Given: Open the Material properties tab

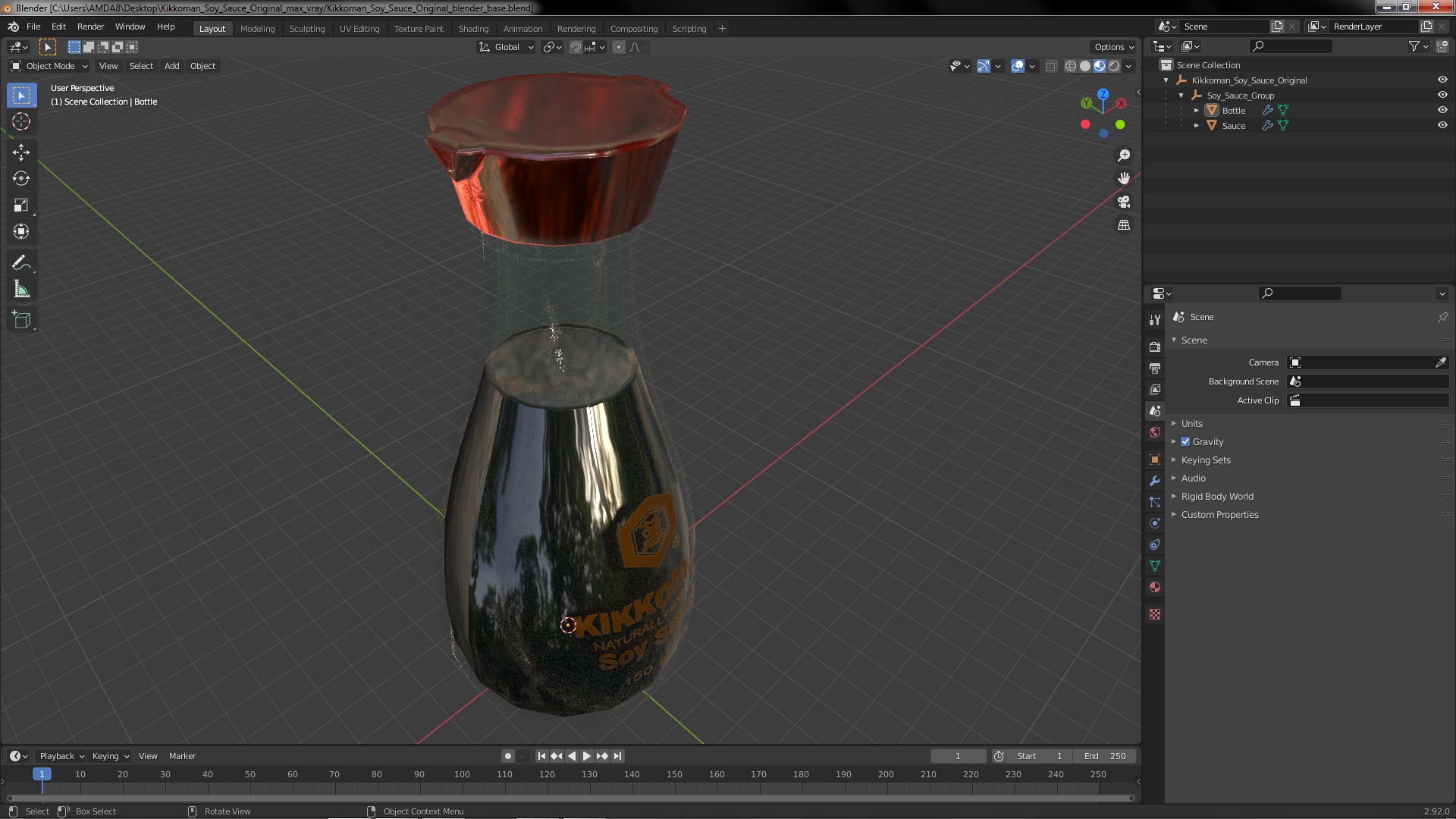Looking at the screenshot, I should [1155, 587].
